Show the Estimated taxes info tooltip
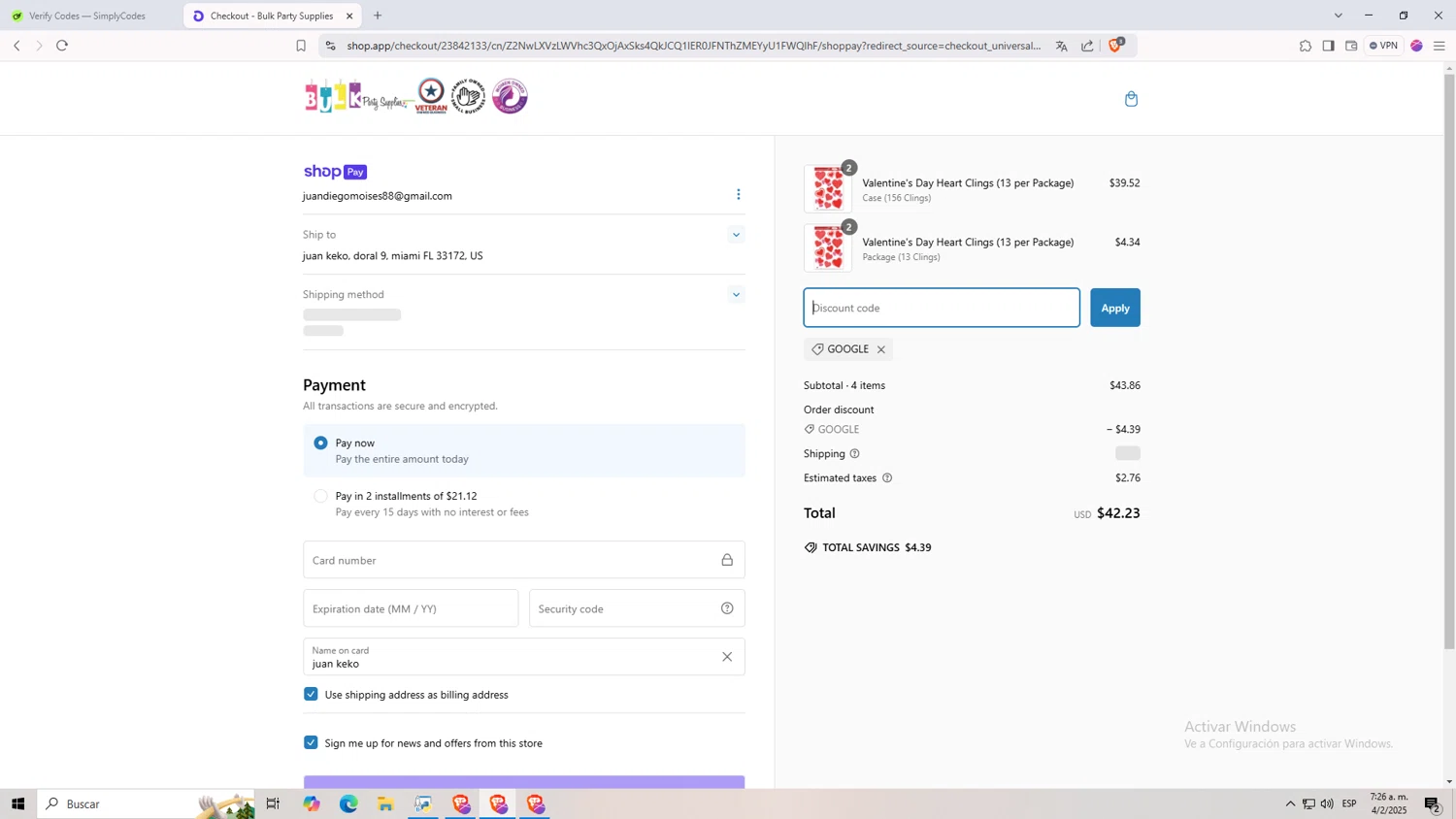 click(x=887, y=478)
